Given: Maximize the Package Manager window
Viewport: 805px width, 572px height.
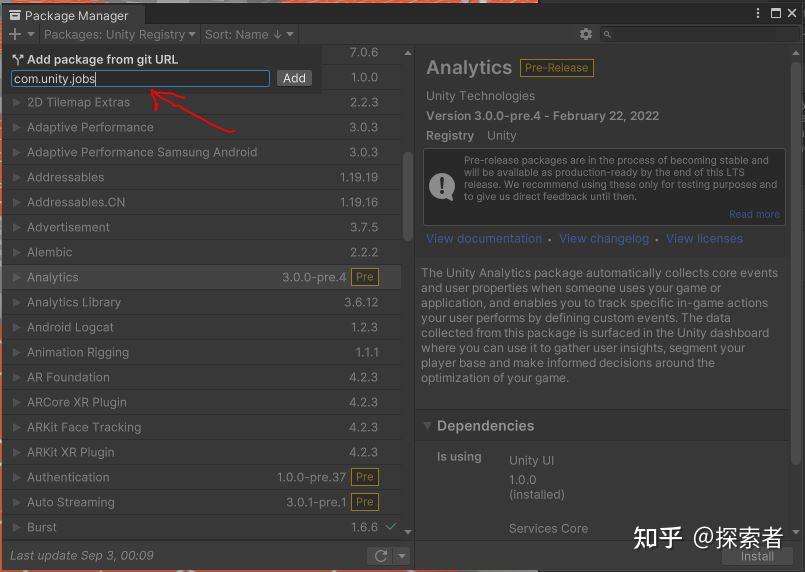Looking at the screenshot, I should (776, 13).
